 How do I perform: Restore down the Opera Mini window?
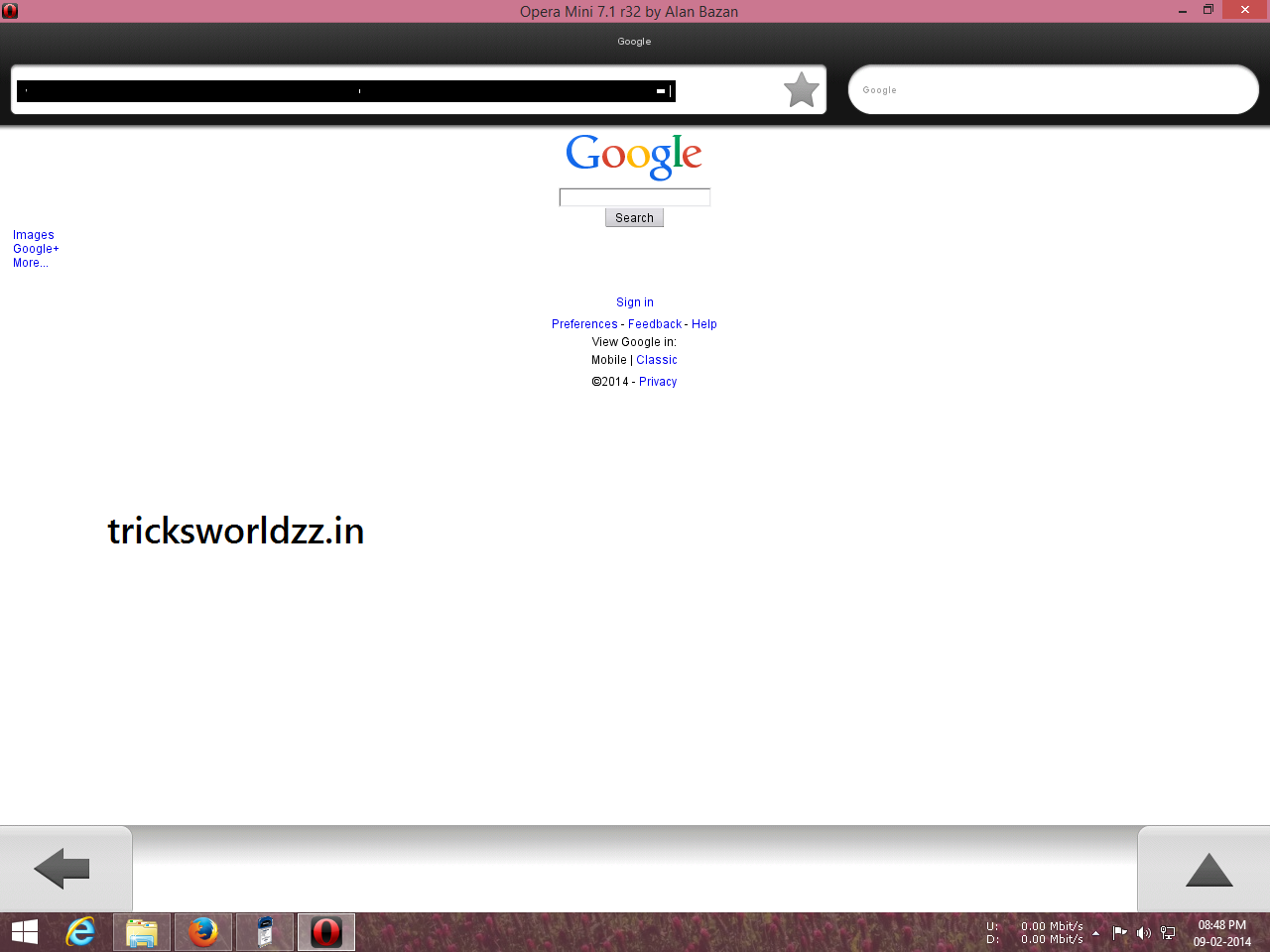pyautogui.click(x=1208, y=11)
